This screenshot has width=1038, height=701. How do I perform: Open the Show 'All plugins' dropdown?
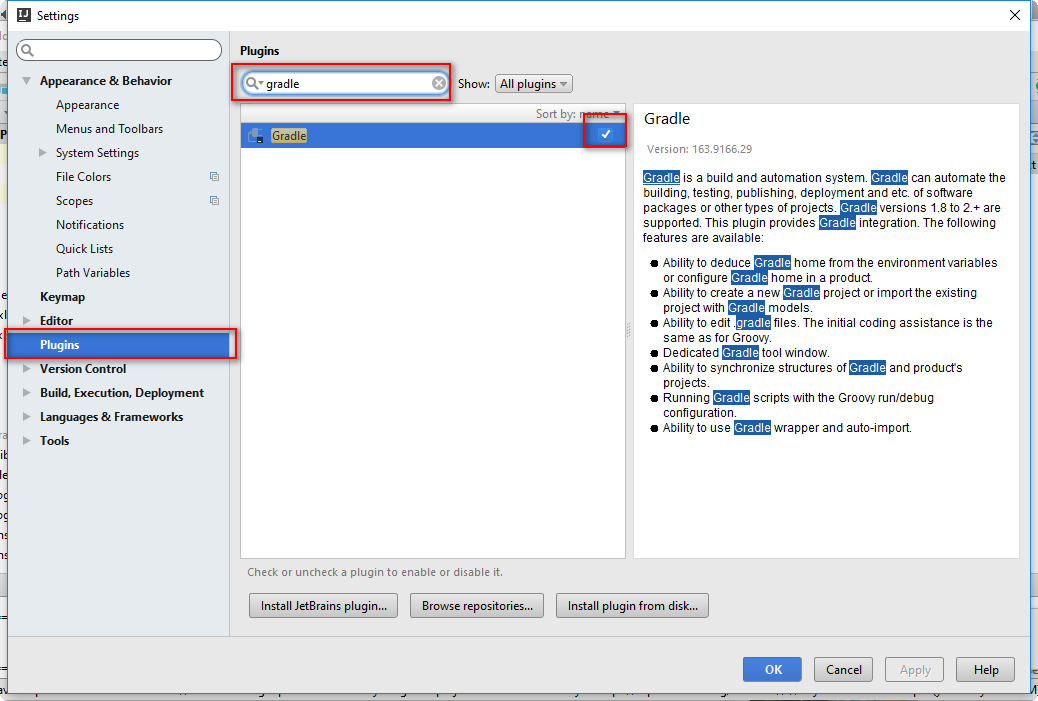(x=533, y=83)
